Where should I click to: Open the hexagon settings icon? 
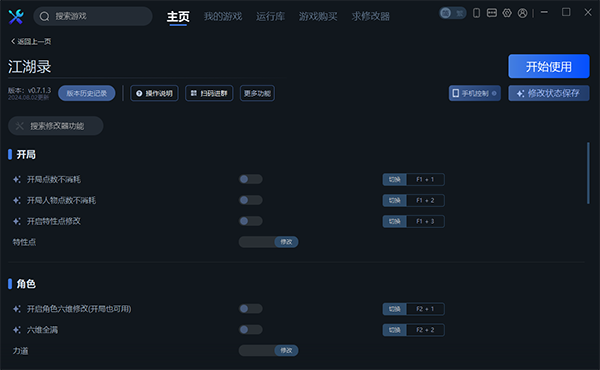507,13
